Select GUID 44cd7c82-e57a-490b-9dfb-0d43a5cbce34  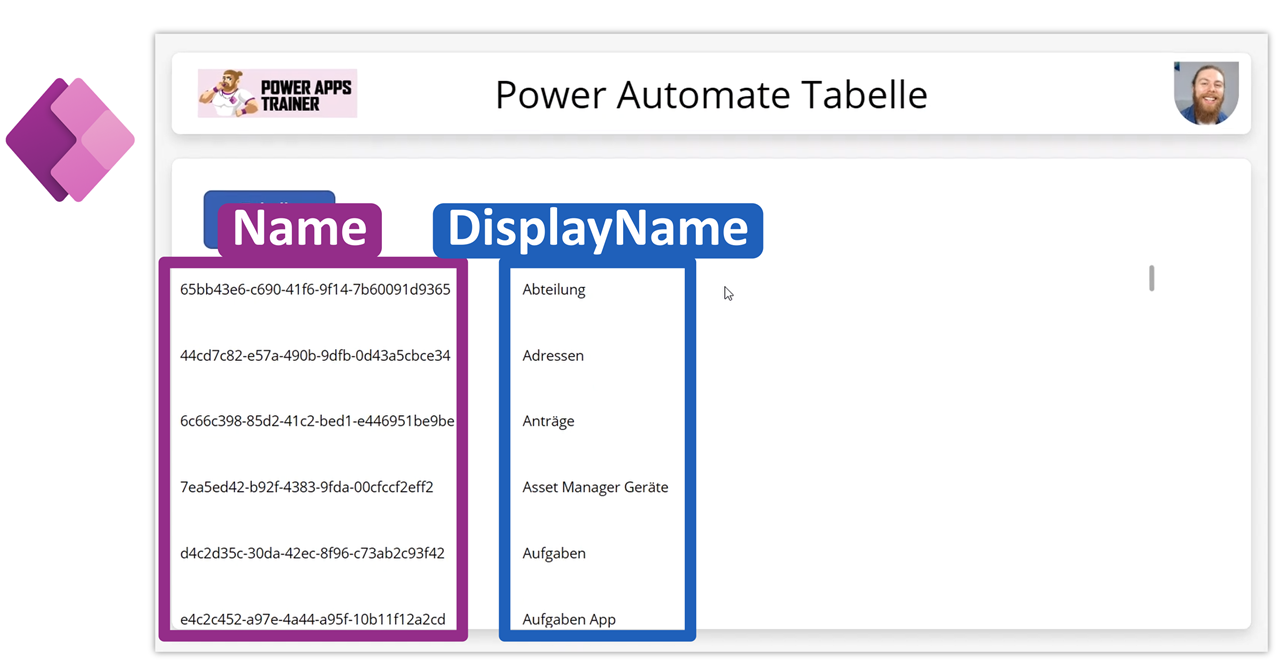coord(315,356)
